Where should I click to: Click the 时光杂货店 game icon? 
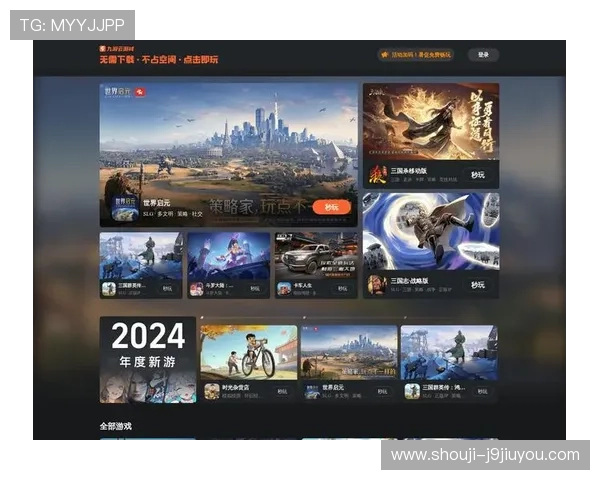click(212, 391)
